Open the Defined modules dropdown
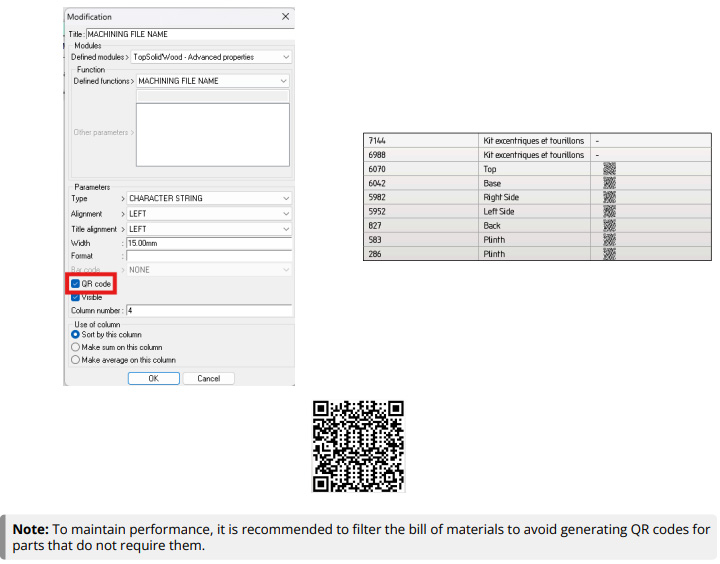Screen dimensions: 720x564 point(211,57)
